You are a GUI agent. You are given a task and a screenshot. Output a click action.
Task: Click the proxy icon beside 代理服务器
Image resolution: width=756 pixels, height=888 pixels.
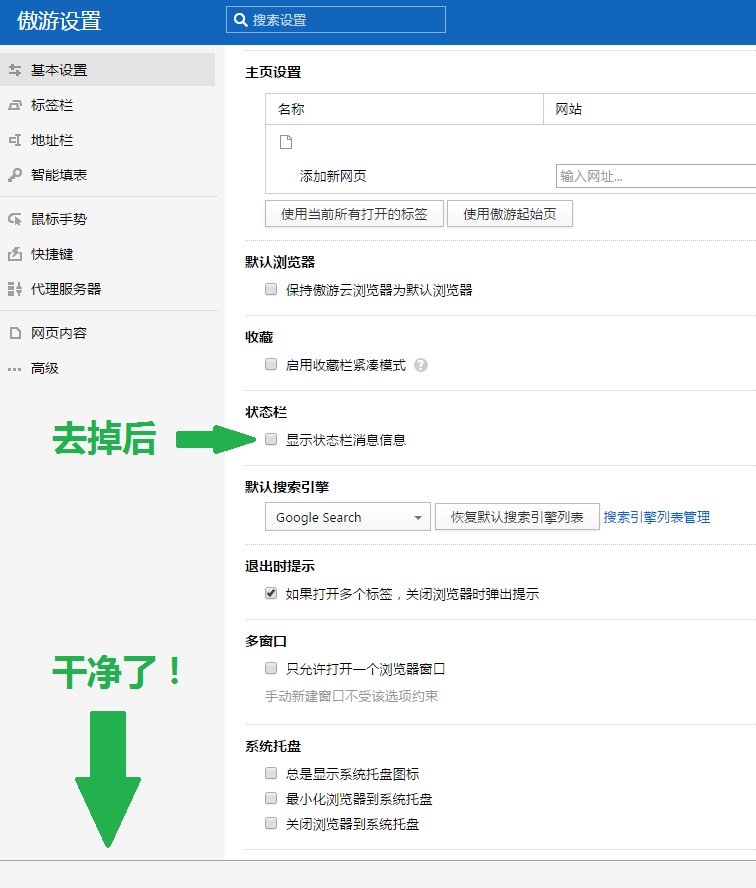click(15, 289)
